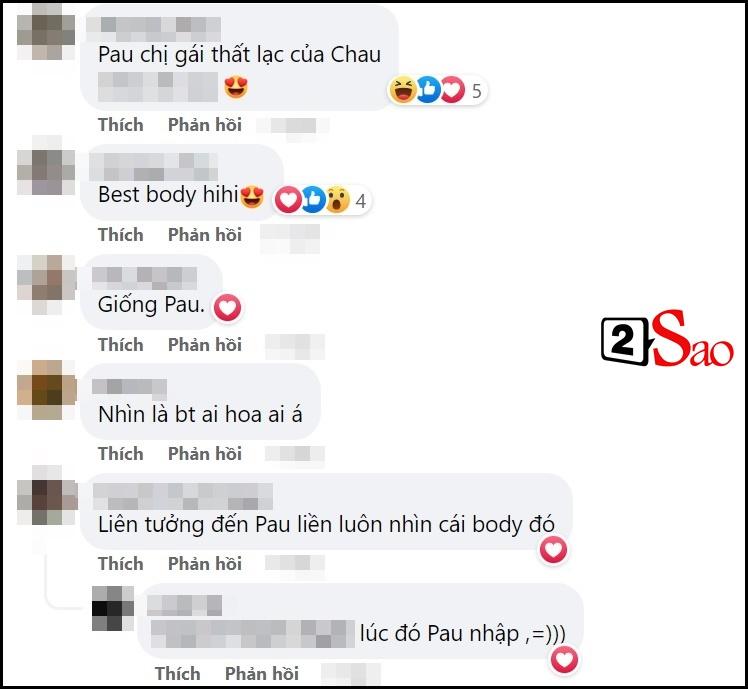748x689 pixels.
Task: Click Phản hồi under 'Giống Pau.' comment
Action: pyautogui.click(x=205, y=344)
